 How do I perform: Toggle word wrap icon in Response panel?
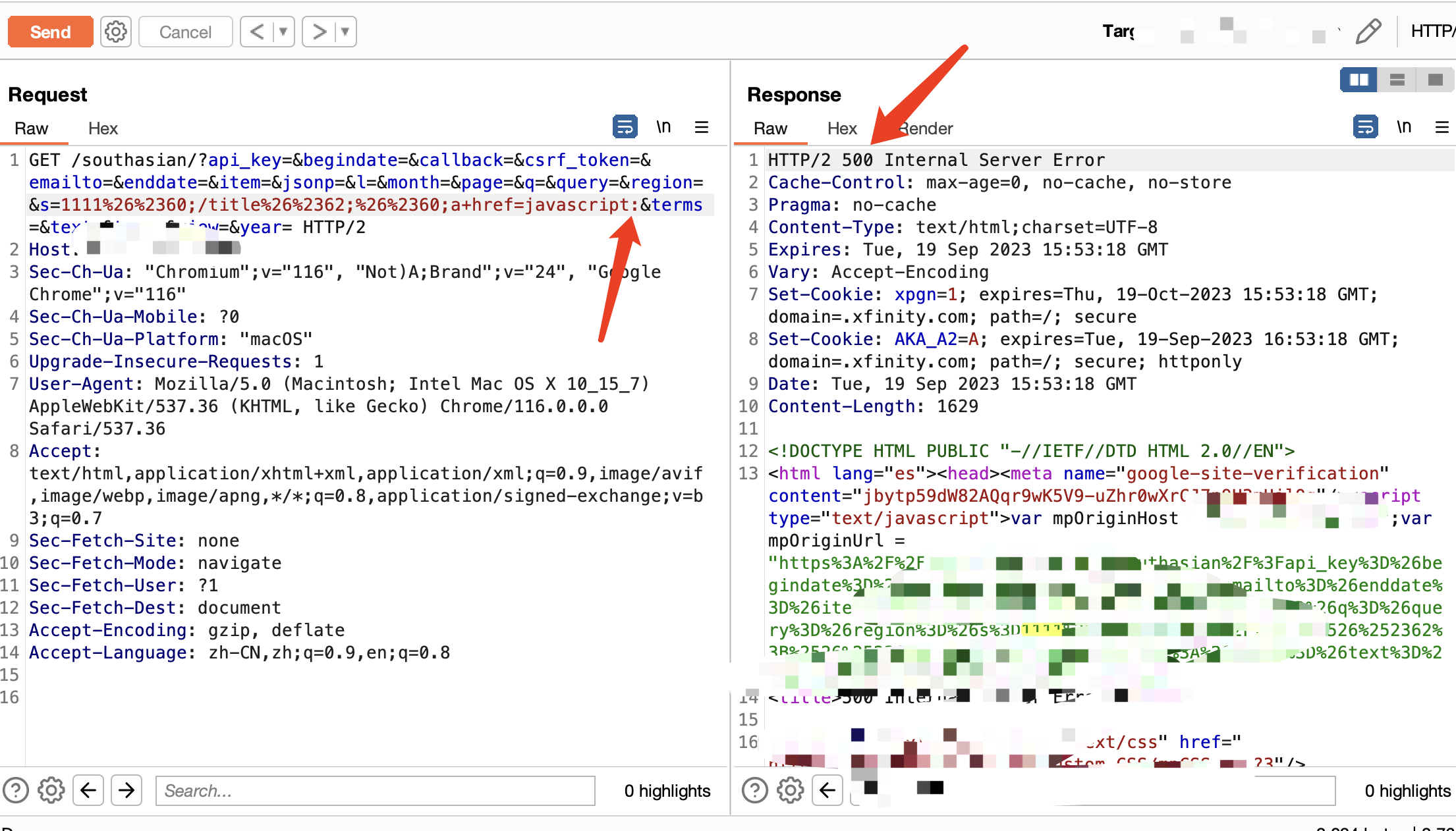click(1365, 126)
